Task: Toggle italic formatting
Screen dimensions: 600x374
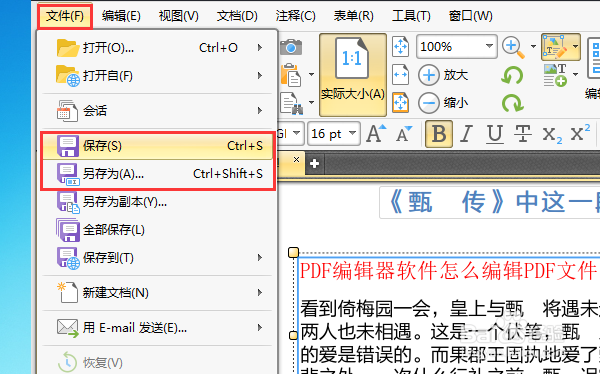Action: (466, 134)
